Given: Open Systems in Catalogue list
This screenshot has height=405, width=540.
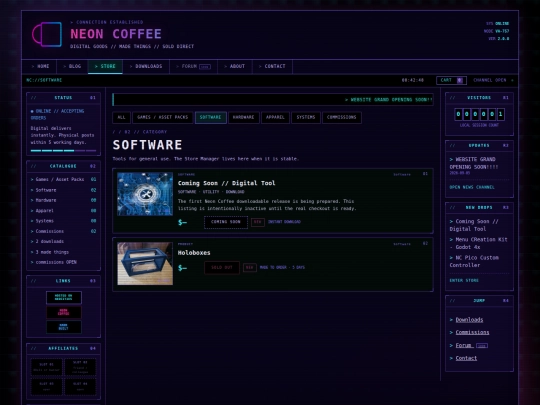Looking at the screenshot, I should (x=63, y=221).
